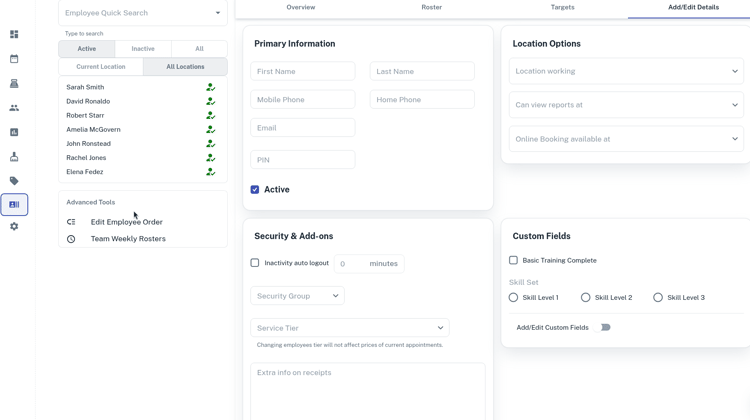The height and width of the screenshot is (420, 750).
Task: Click the price tag sidebar icon
Action: click(14, 181)
